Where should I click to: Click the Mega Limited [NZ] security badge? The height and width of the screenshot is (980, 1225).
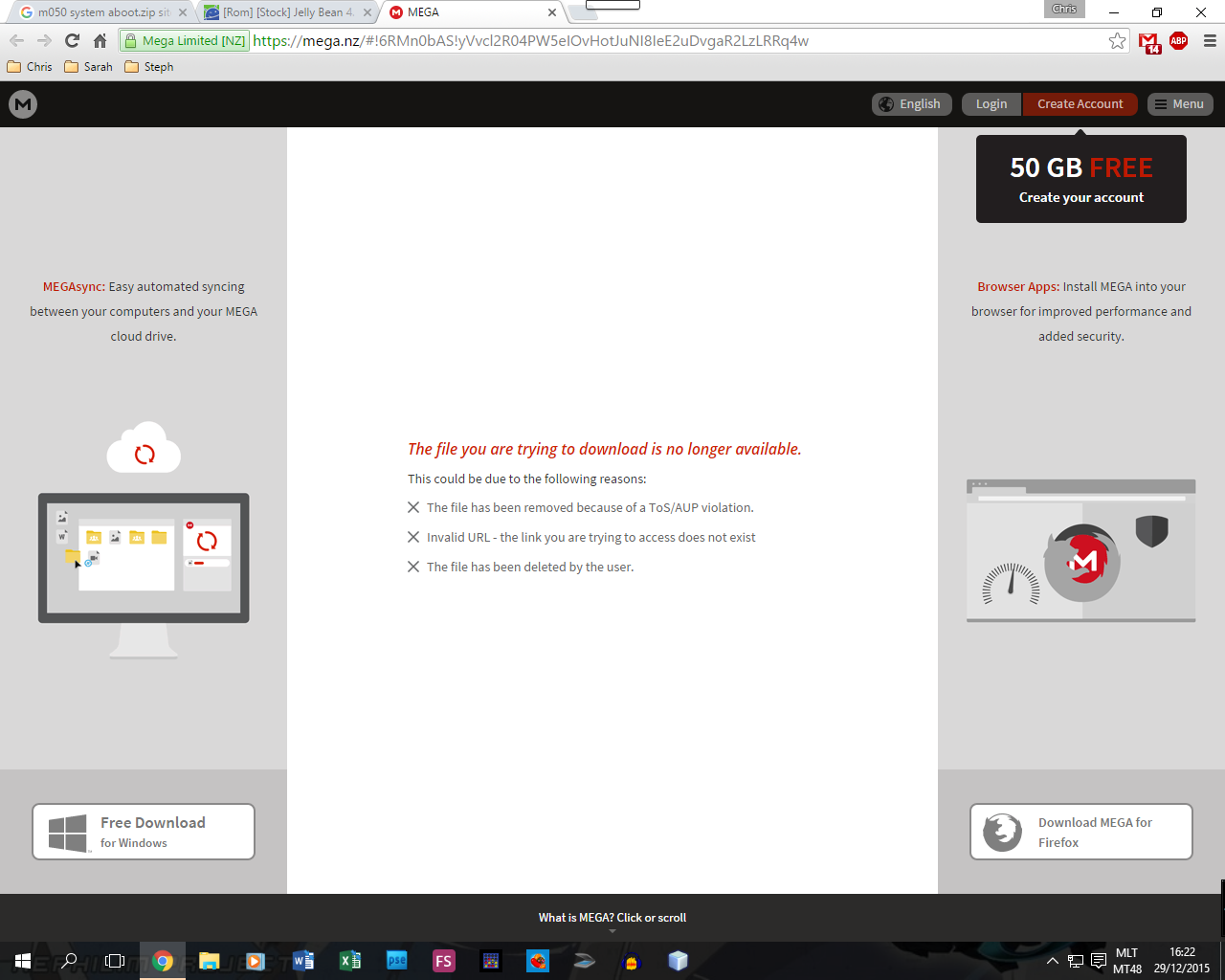coord(185,40)
